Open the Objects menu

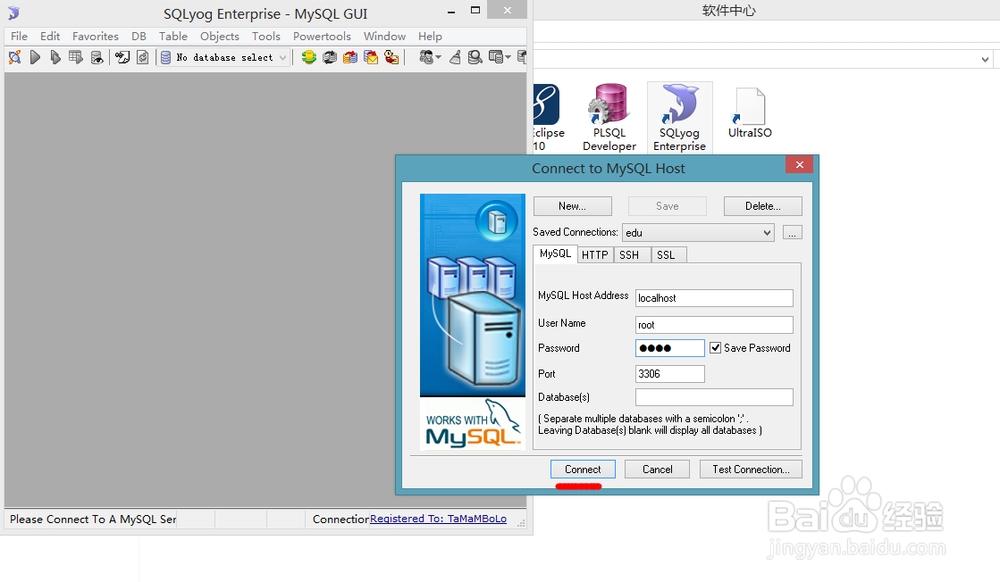(x=219, y=36)
